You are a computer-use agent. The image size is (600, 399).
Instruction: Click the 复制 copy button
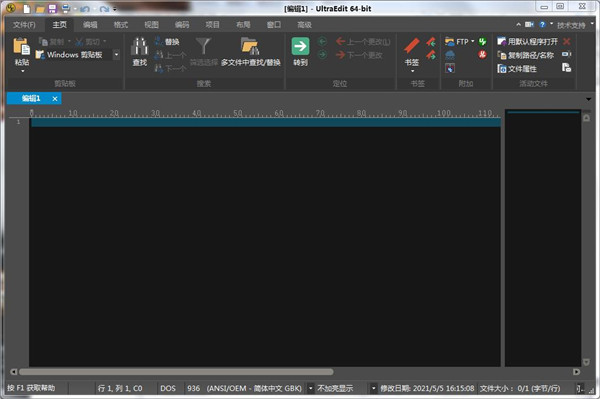[53, 42]
